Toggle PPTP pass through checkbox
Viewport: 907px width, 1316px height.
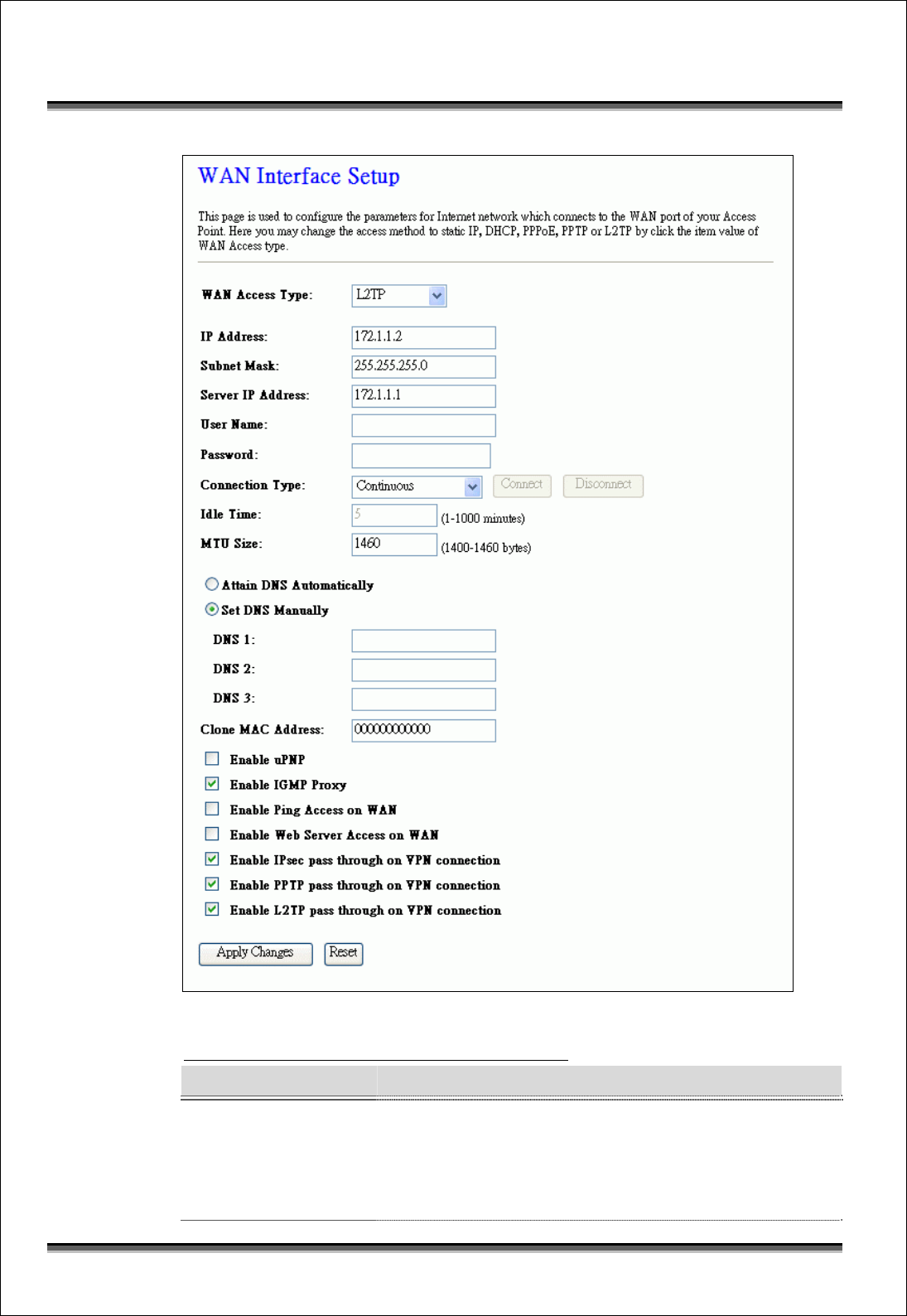(x=212, y=884)
